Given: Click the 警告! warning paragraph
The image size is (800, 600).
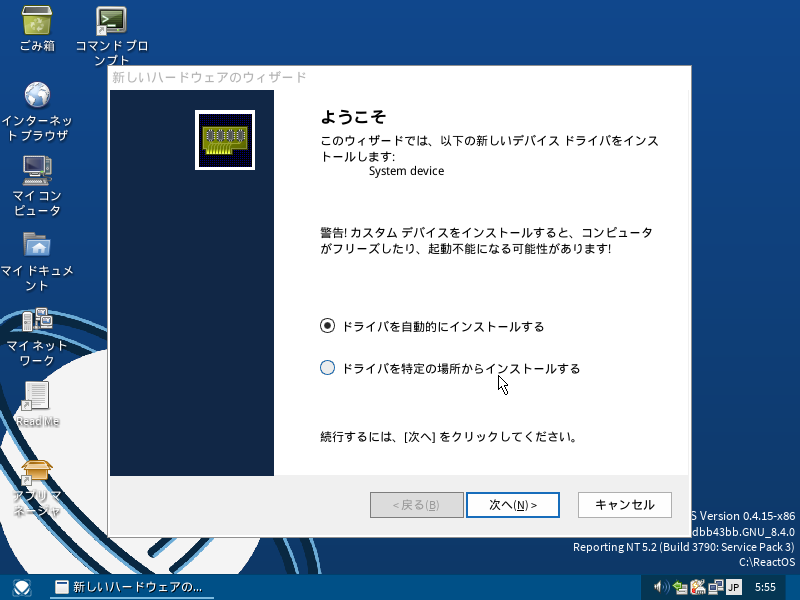Looking at the screenshot, I should [x=486, y=241].
